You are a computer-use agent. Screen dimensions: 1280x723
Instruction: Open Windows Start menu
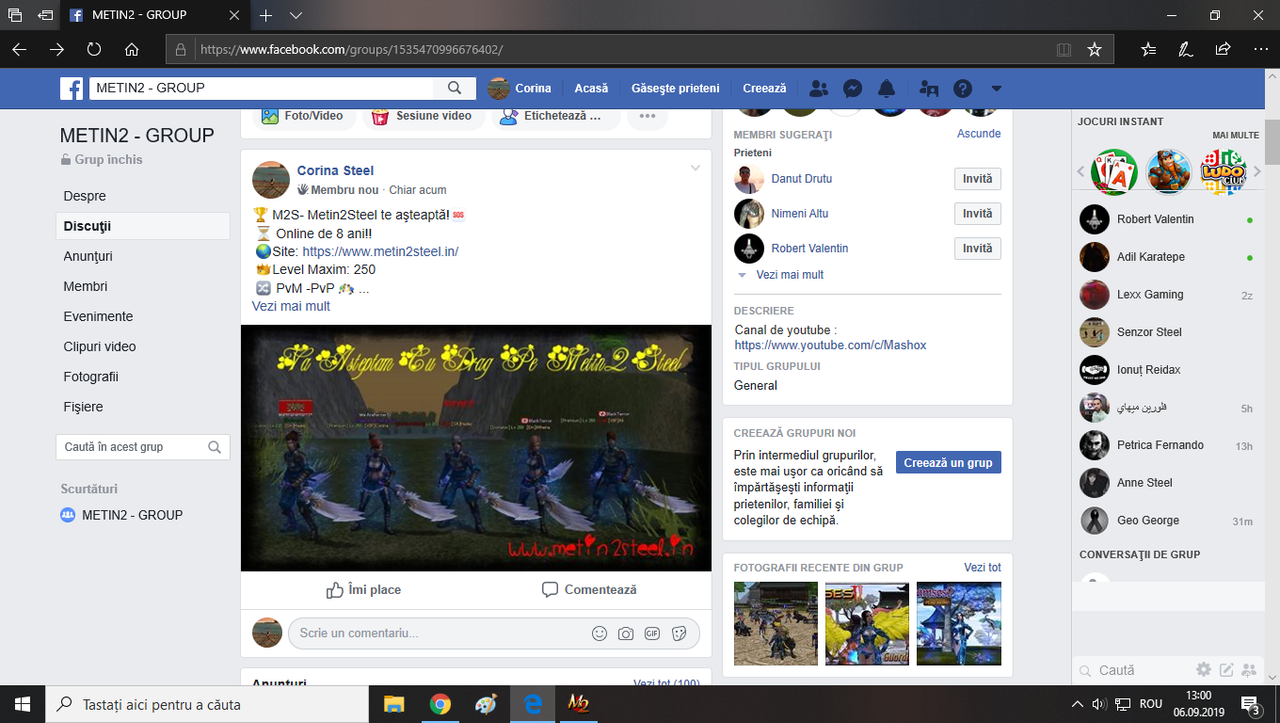[22, 704]
